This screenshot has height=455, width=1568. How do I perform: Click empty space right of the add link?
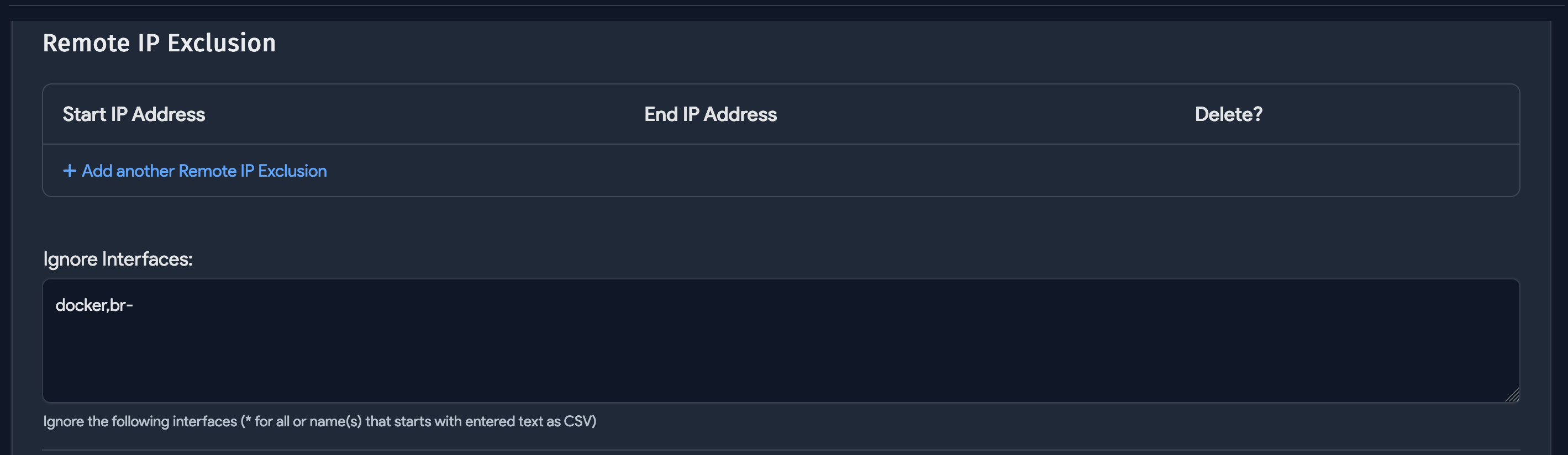pos(852,171)
